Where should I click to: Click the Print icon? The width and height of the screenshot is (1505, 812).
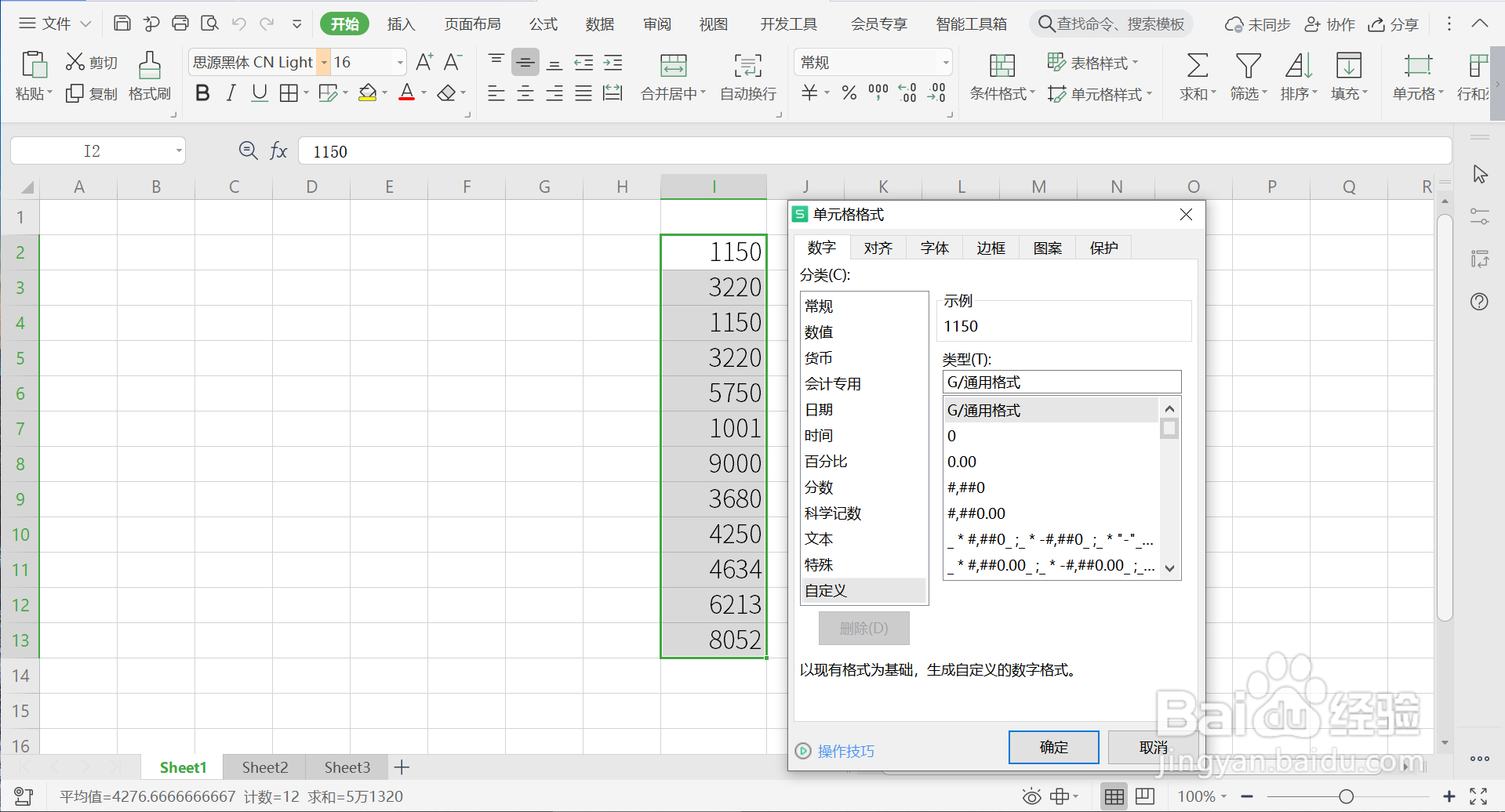click(x=180, y=24)
